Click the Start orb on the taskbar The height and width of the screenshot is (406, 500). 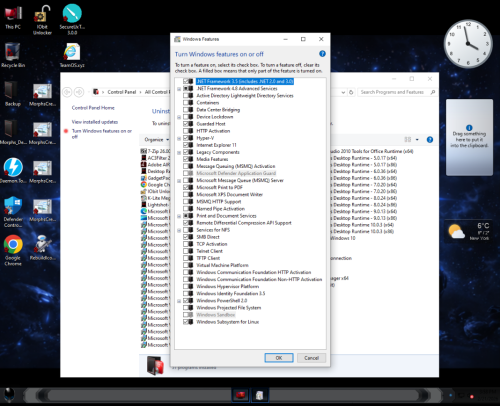point(10,395)
